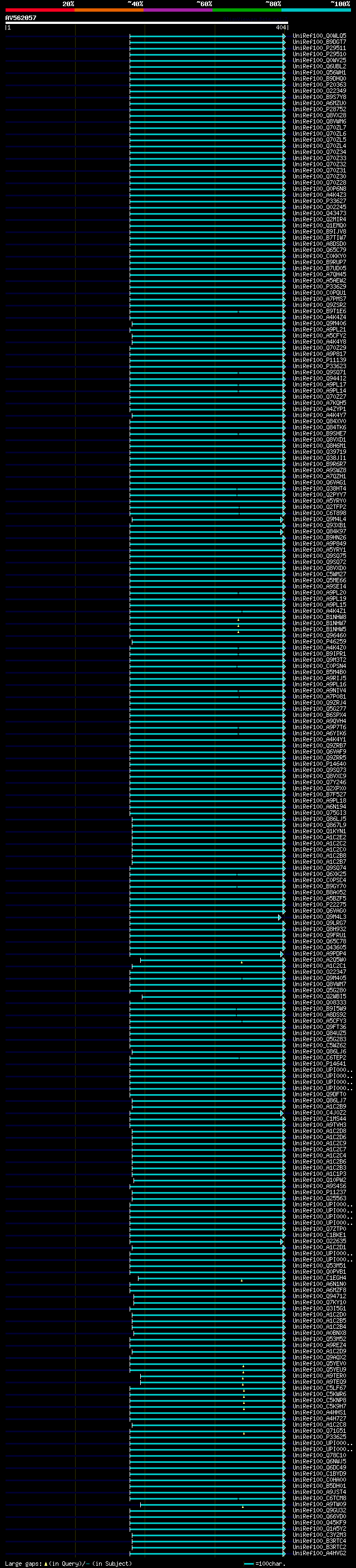
Task: Select the UniRef100_Q6UBL2 row label
Action: [319, 66]
